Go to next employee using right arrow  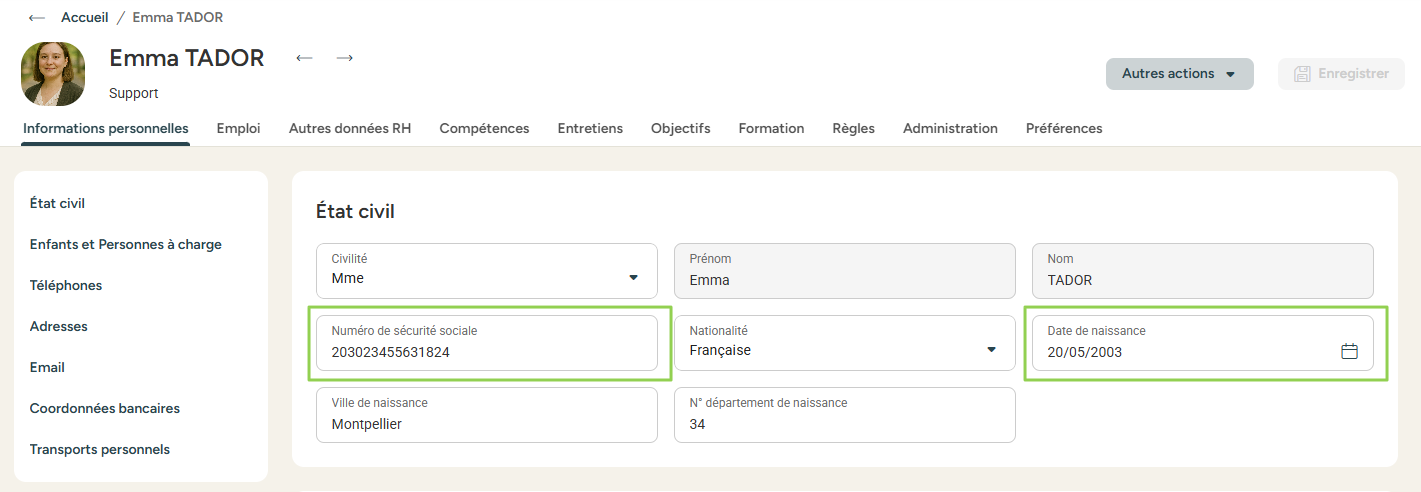(345, 58)
